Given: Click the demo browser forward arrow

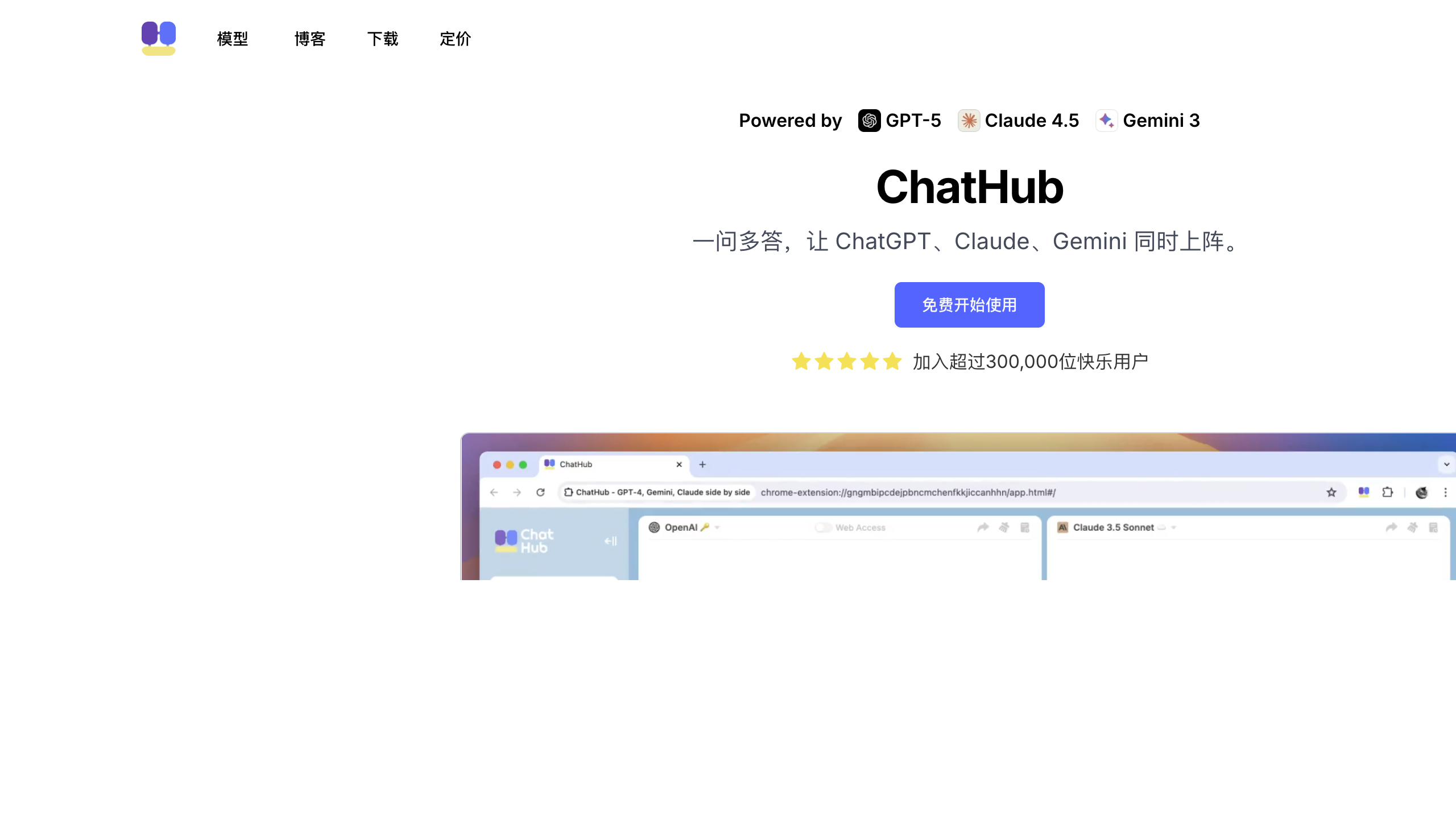Looking at the screenshot, I should coord(517,493).
